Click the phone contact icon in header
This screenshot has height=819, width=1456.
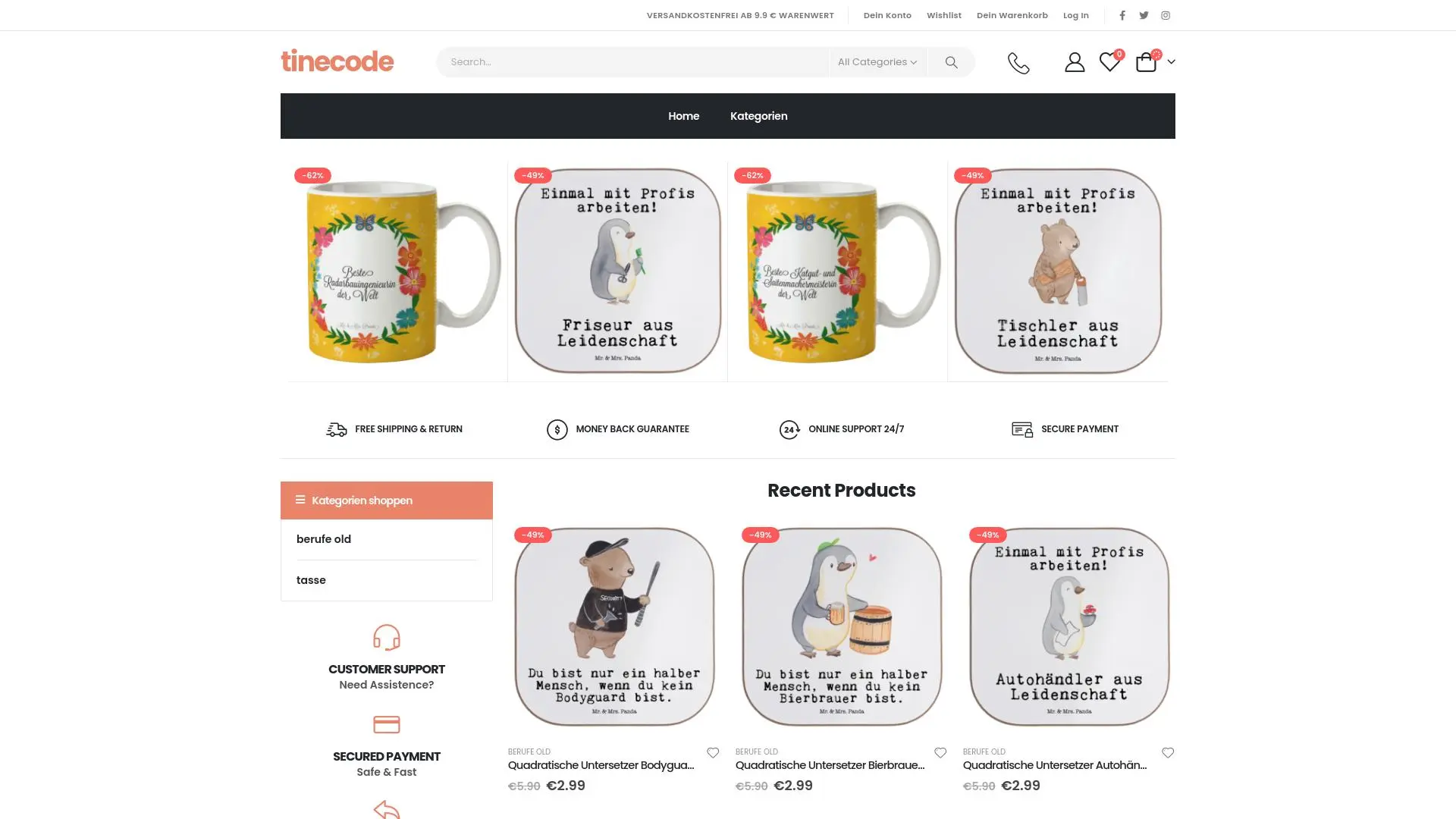(x=1018, y=62)
